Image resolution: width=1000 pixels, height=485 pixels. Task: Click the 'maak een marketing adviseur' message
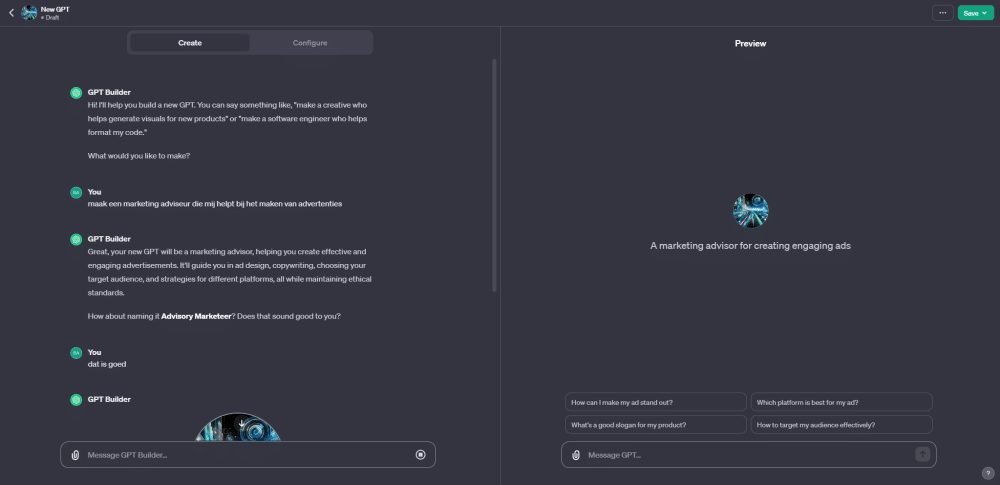coord(215,204)
